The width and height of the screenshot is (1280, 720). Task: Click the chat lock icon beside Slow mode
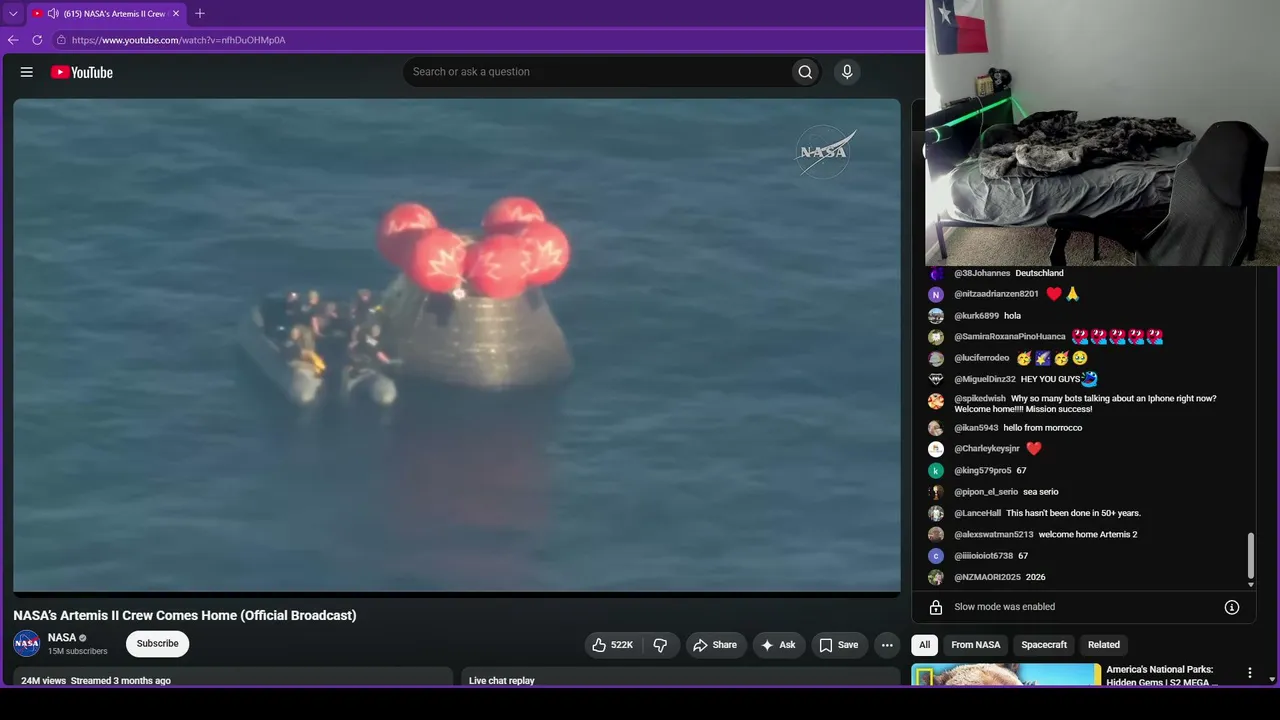tap(936, 607)
